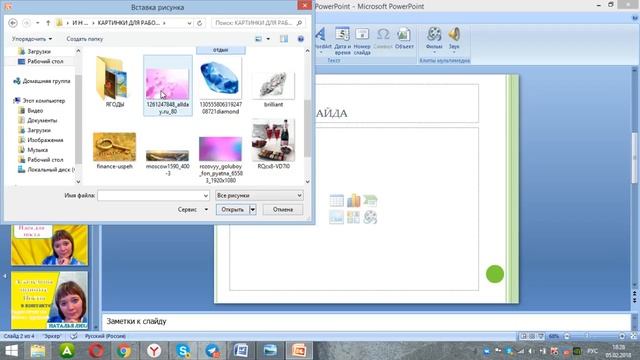Open the recent locations arrow beside the back and forward arrows
This screenshot has width=640, height=360.
[38, 23]
